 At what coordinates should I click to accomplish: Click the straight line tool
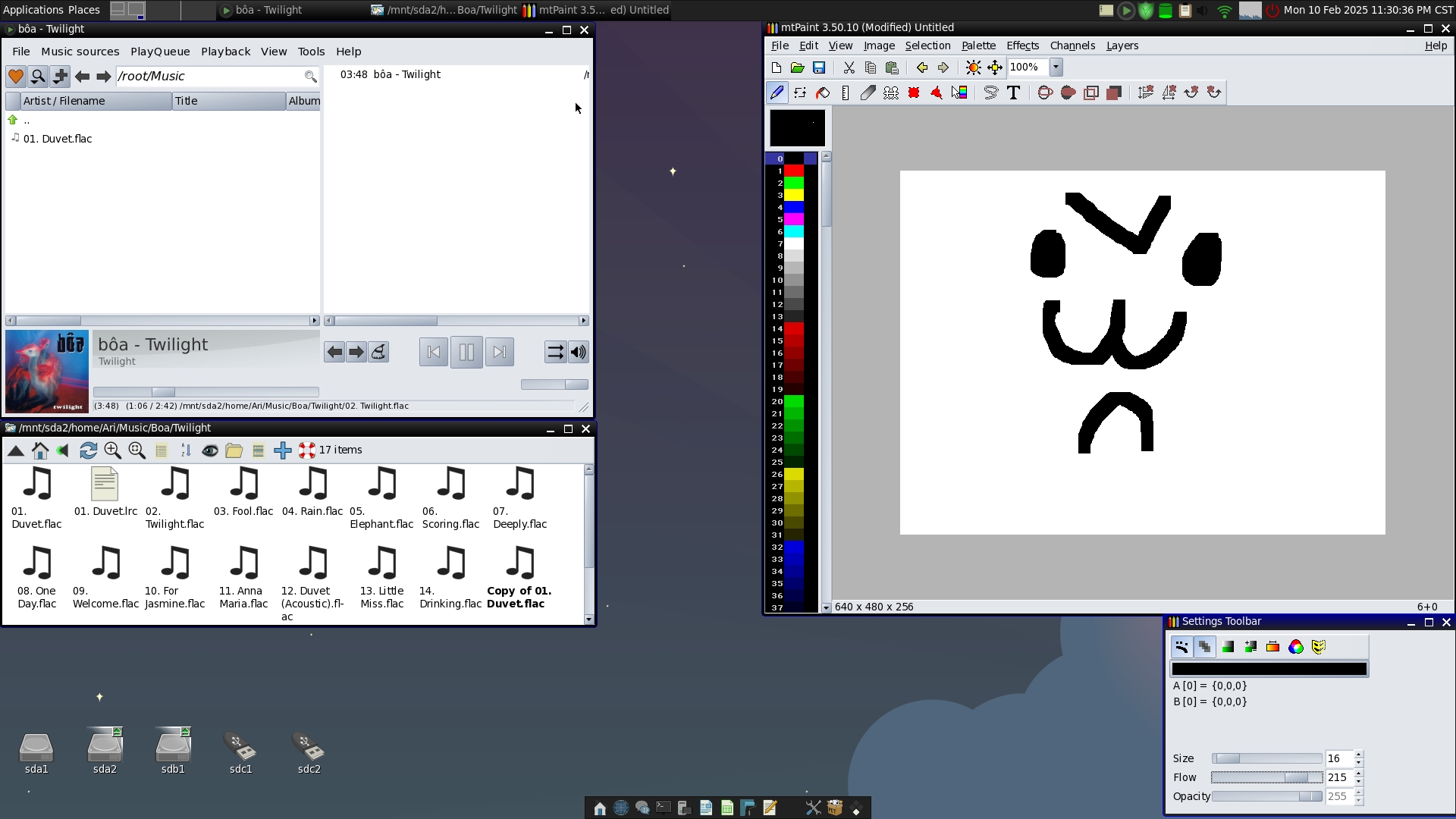[846, 93]
